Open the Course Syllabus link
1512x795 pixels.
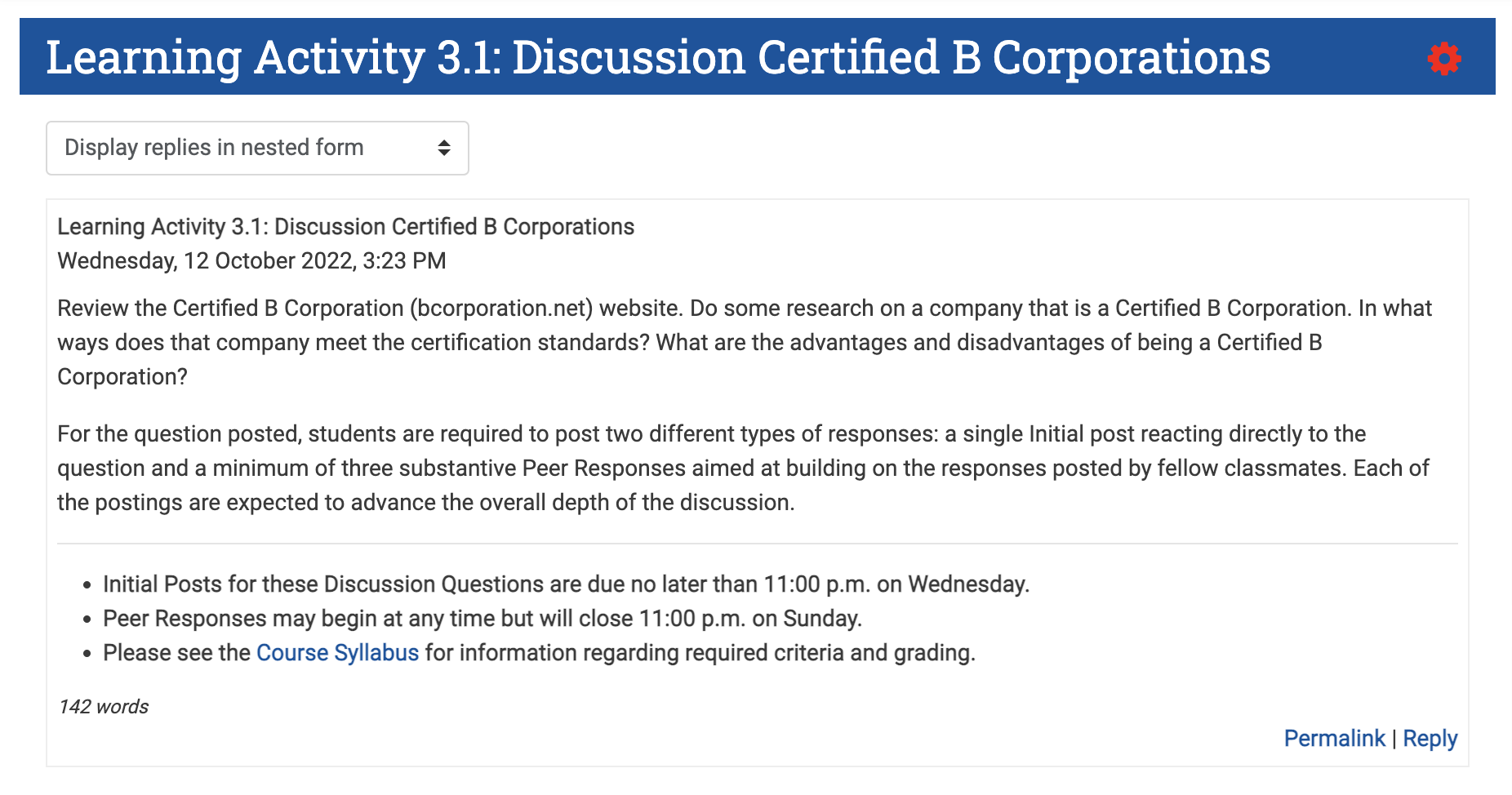point(336,652)
